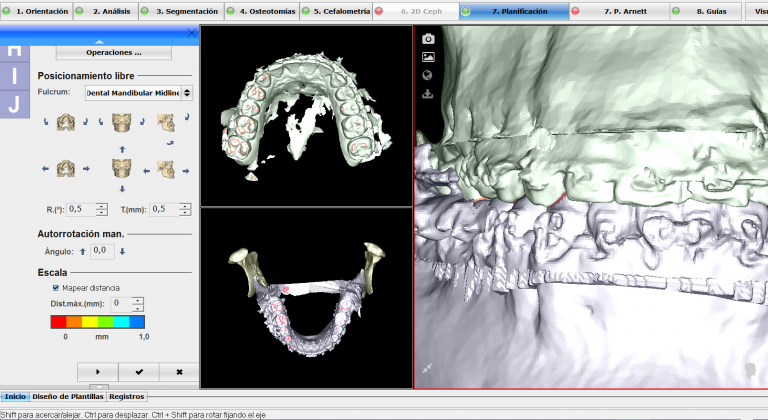The image size is (768, 420).
Task: Open the Diseño de Plantillas tab
Action: pyautogui.click(x=68, y=396)
